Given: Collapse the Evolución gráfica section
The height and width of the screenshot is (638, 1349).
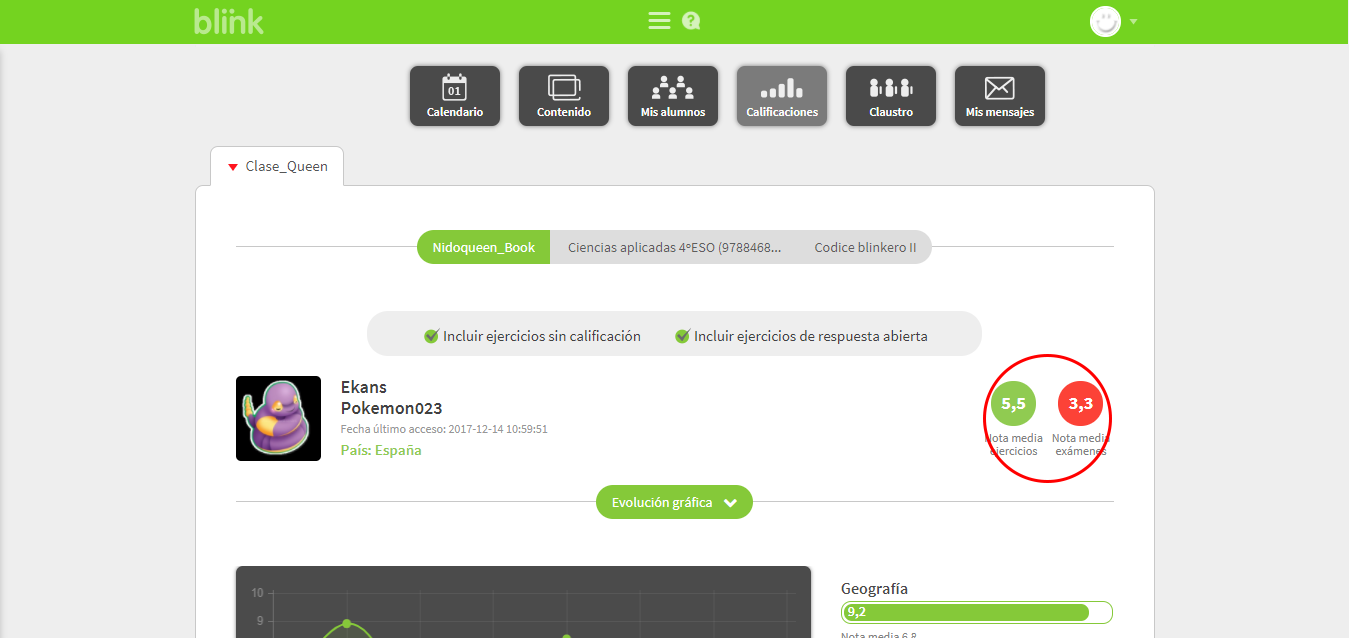Looking at the screenshot, I should (674, 502).
